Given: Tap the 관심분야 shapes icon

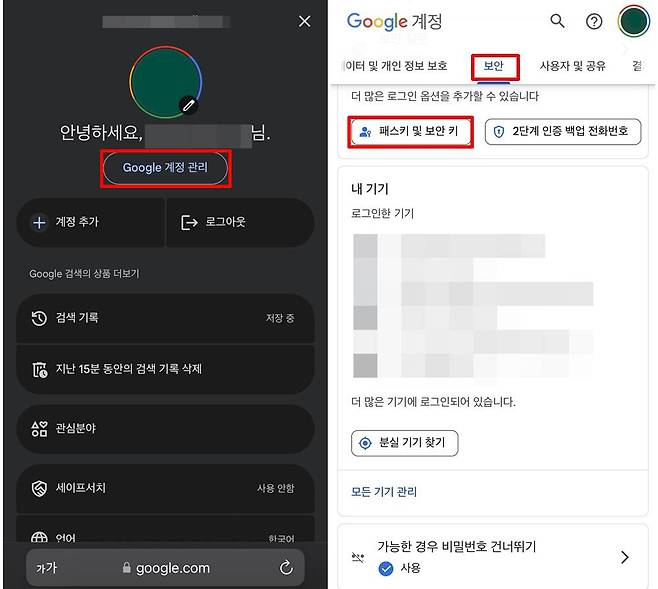Looking at the screenshot, I should [39, 429].
